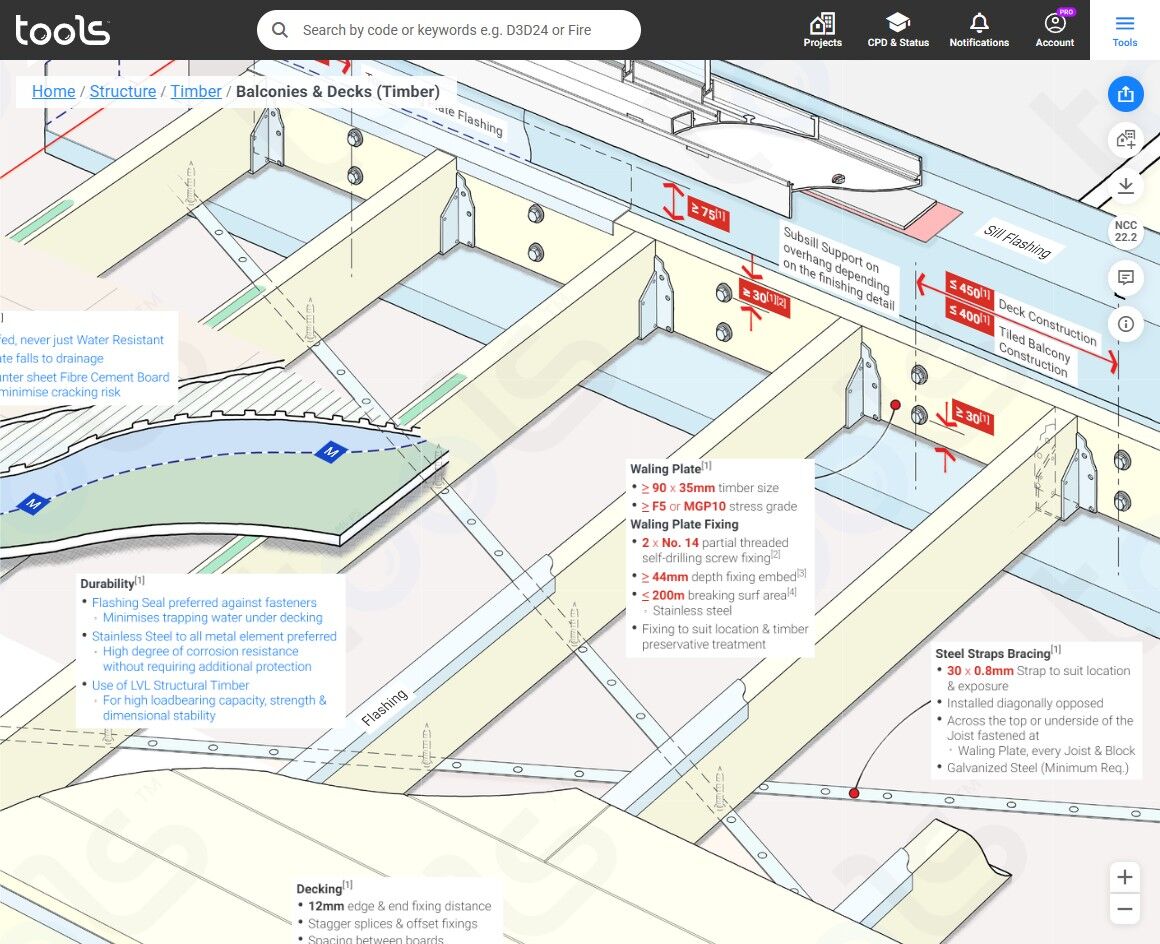Go to Home breadcrumb
This screenshot has width=1160, height=944.
pyautogui.click(x=53, y=91)
